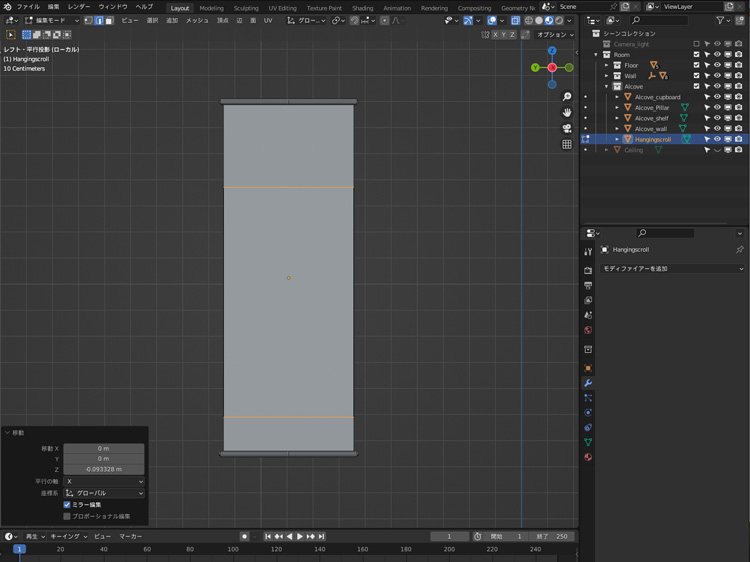Click the 移動 Z value field
Image resolution: width=750 pixels, height=562 pixels.
[x=104, y=469]
